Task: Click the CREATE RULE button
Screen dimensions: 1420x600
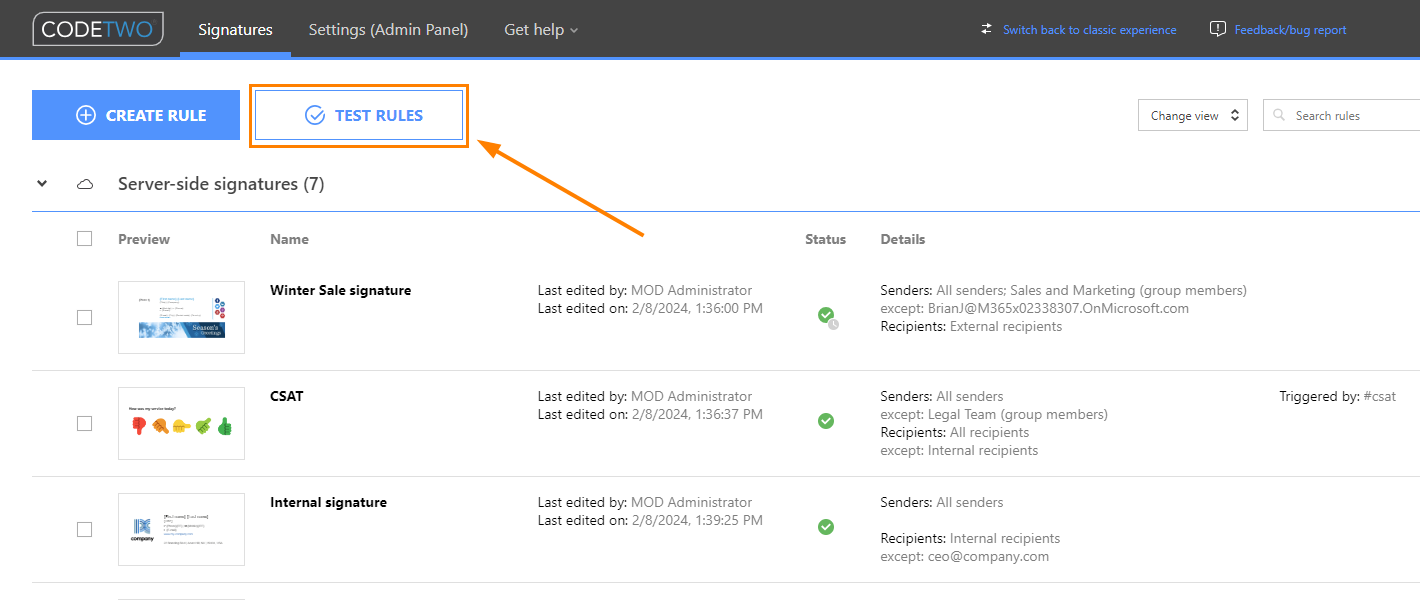Action: (136, 115)
